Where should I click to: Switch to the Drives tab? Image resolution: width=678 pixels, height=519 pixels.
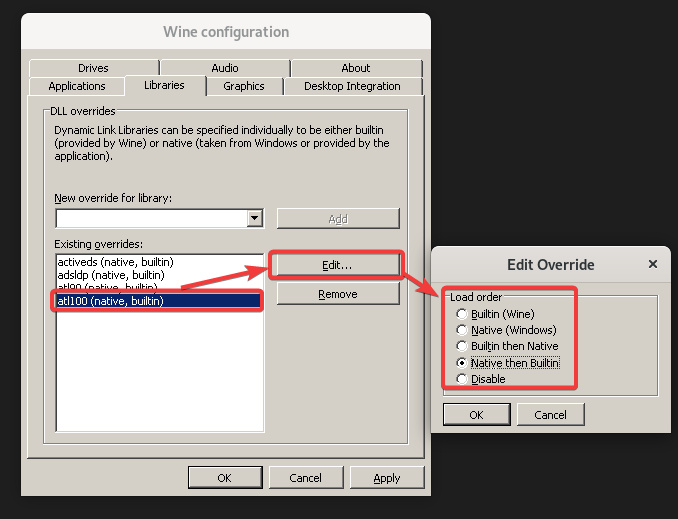93,68
